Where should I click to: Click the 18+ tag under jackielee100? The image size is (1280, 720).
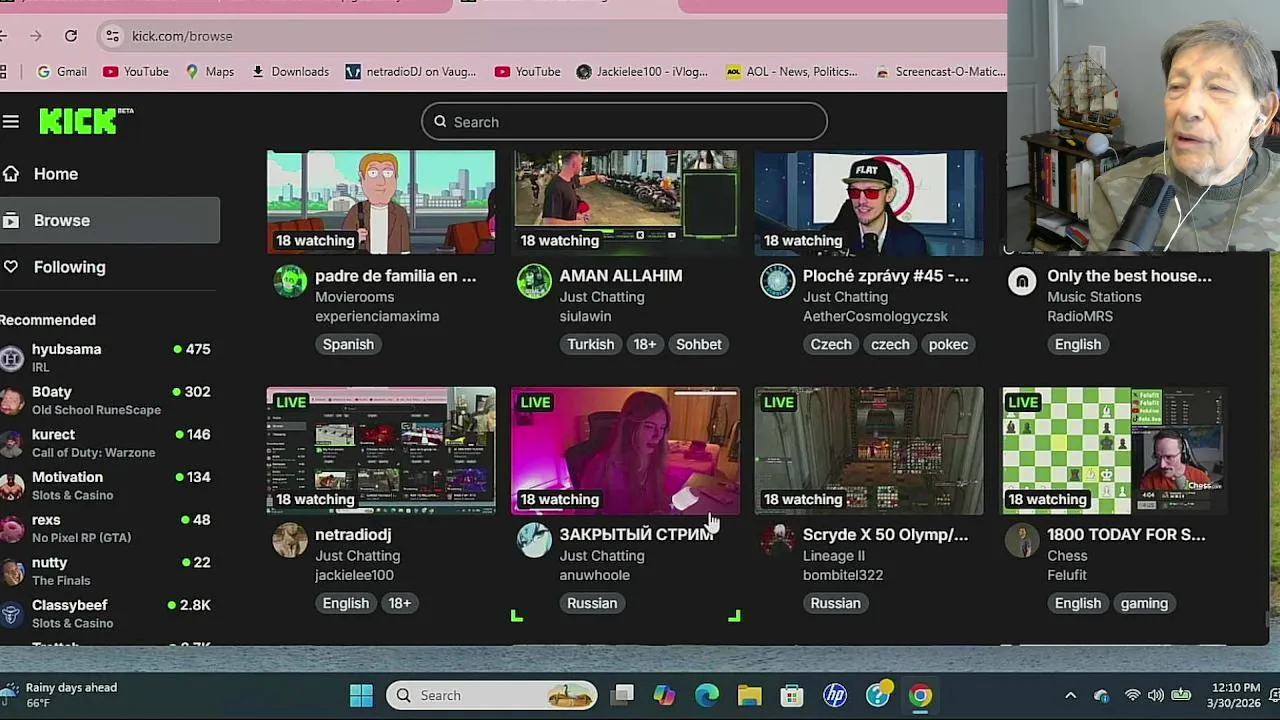click(x=399, y=603)
